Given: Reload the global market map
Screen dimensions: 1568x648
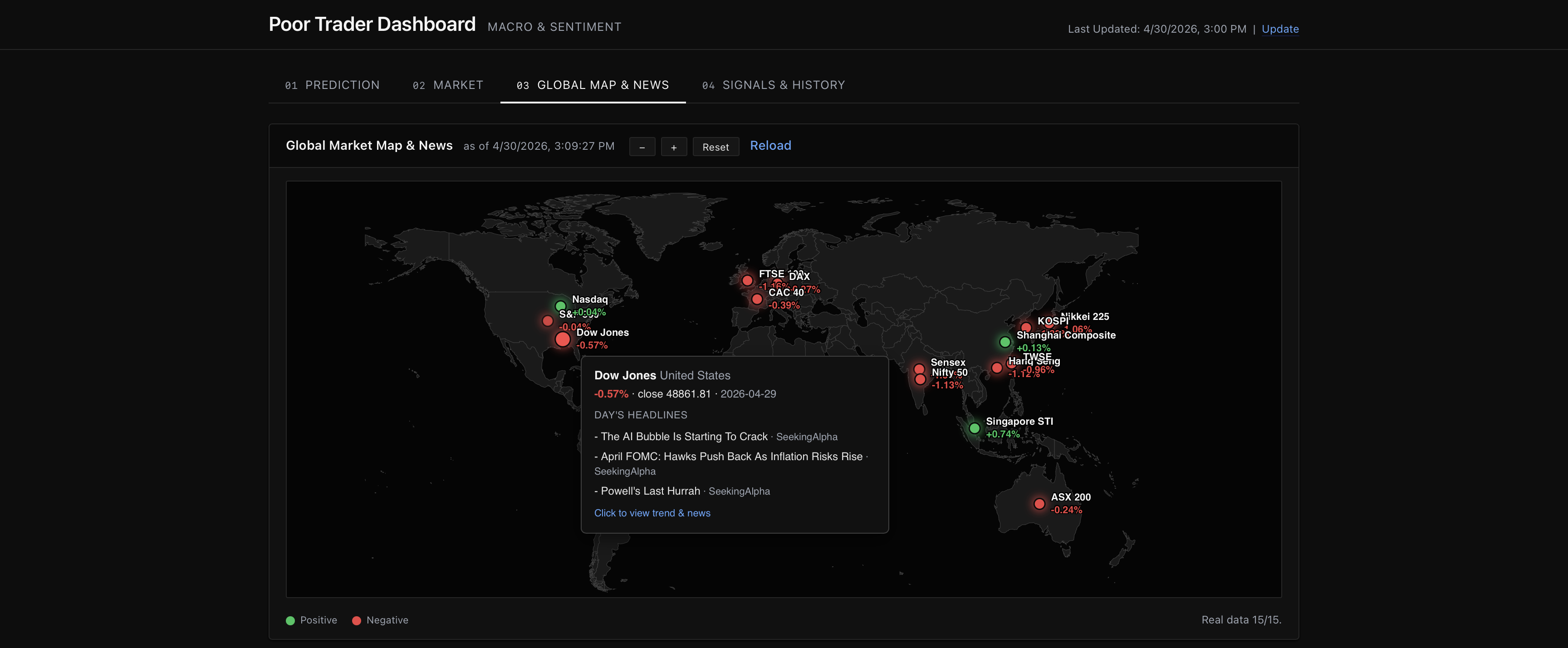Looking at the screenshot, I should pyautogui.click(x=770, y=146).
